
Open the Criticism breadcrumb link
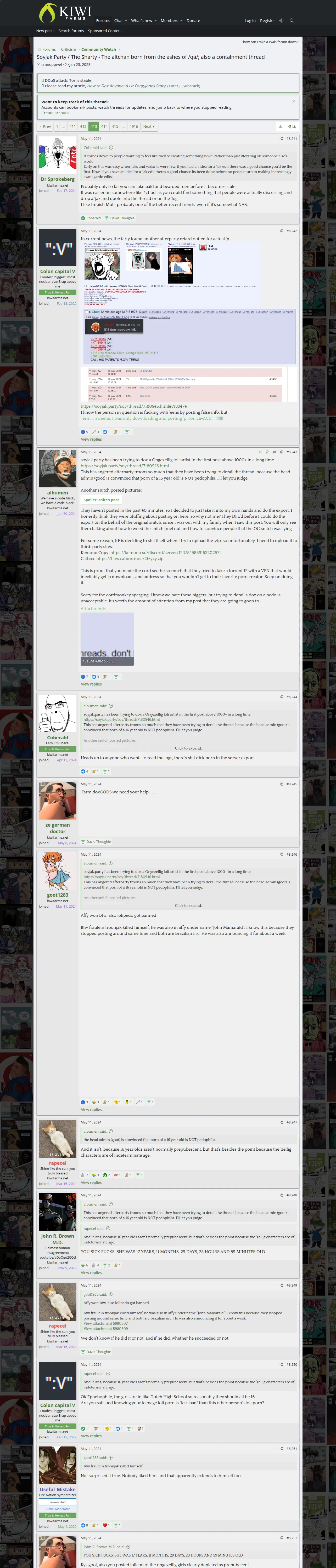coord(68,49)
